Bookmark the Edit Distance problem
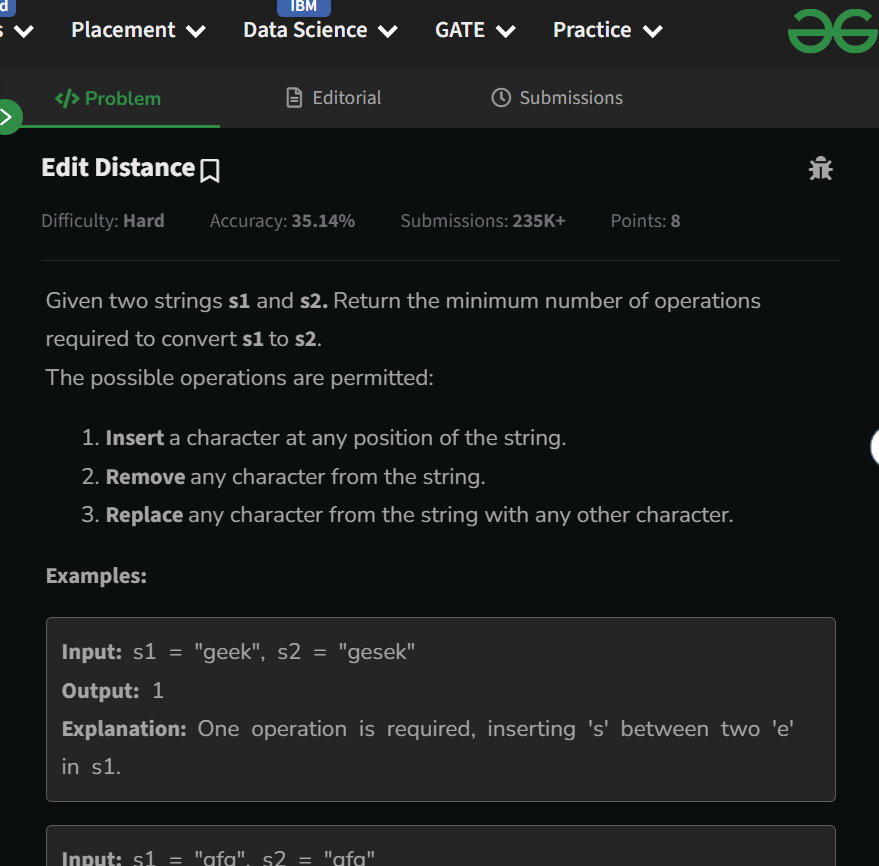 click(210, 170)
